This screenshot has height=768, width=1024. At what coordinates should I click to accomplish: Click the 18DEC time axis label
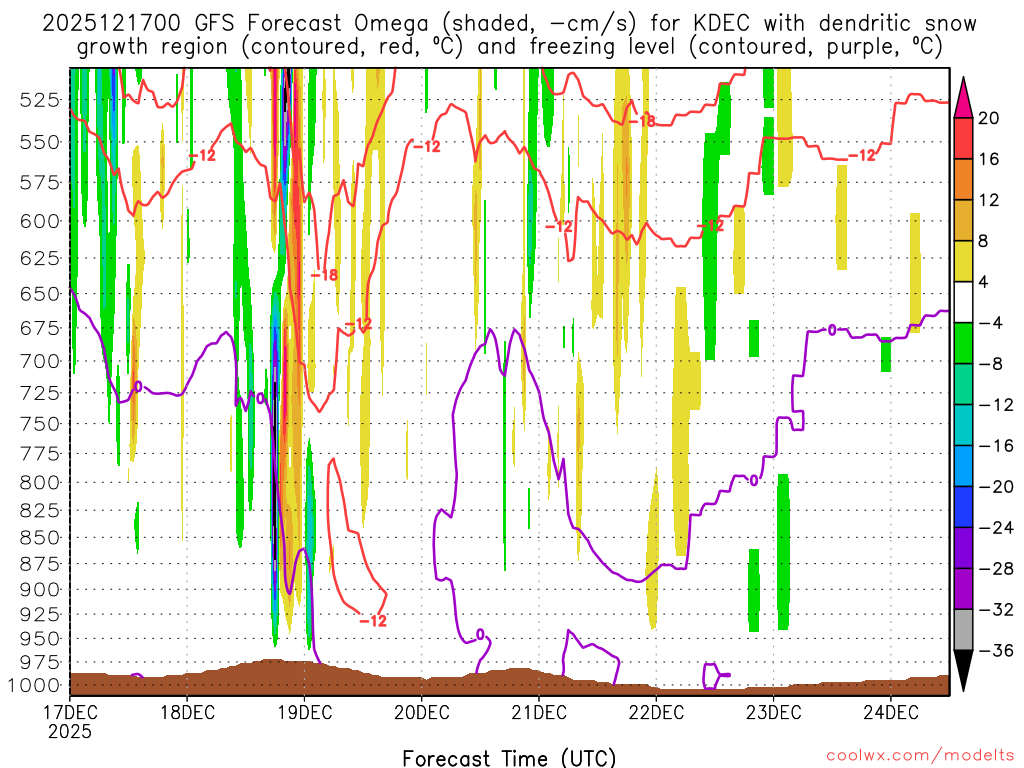coord(187,712)
